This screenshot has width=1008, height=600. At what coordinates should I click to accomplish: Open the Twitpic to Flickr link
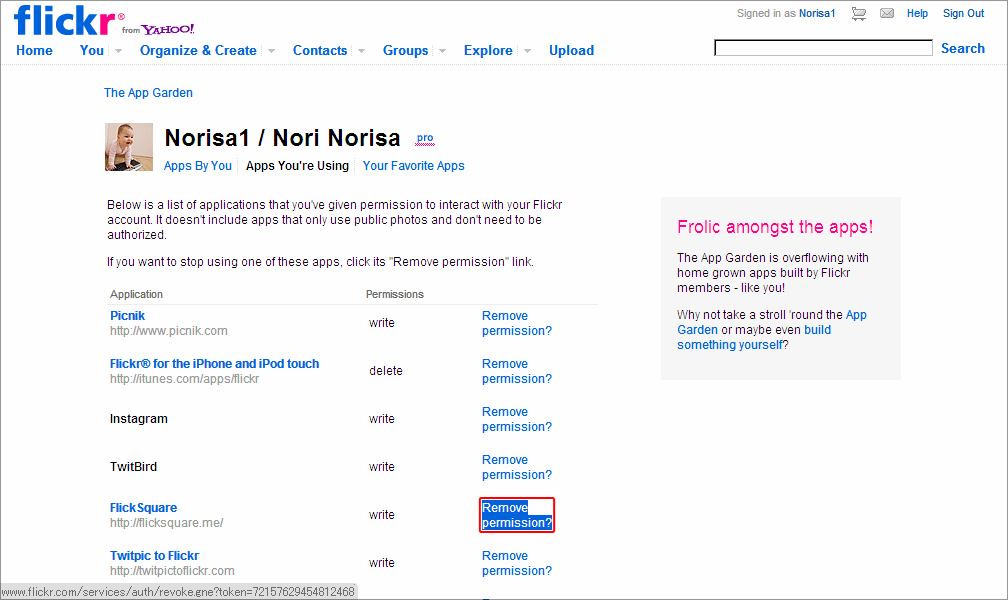[154, 556]
